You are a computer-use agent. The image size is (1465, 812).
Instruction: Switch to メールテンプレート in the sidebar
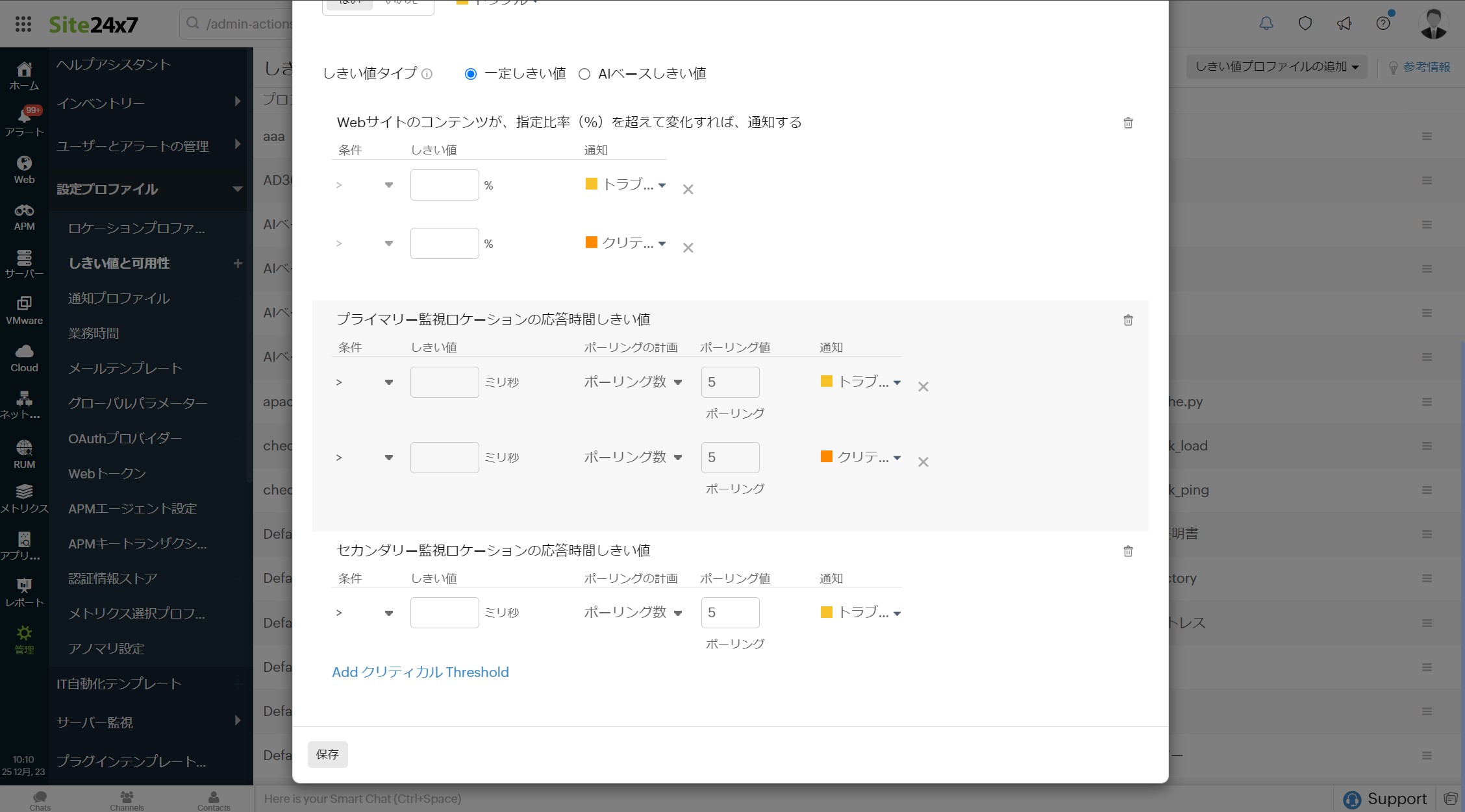[125, 367]
